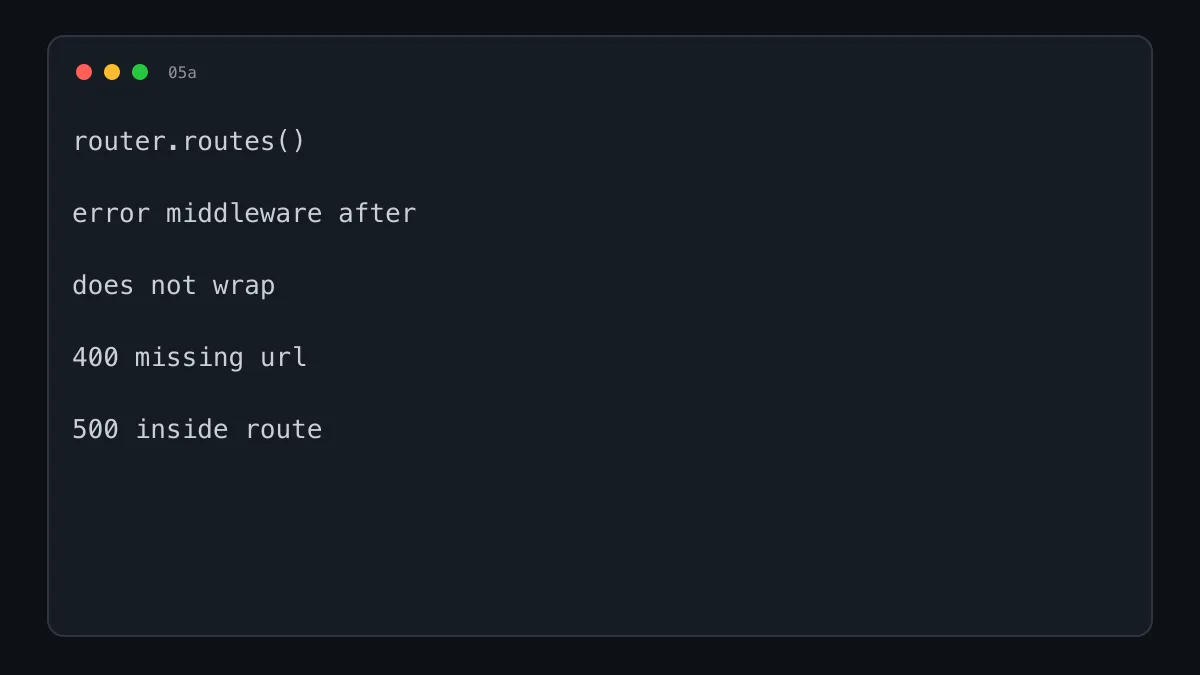Click the green maximize dot
The image size is (1200, 675).
140,72
